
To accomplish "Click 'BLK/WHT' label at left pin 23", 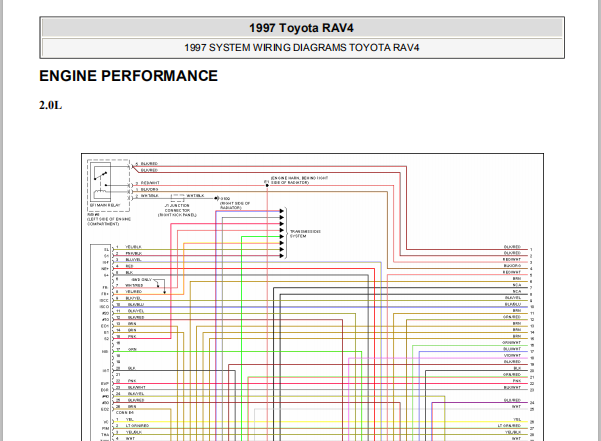I will click(136, 387).
